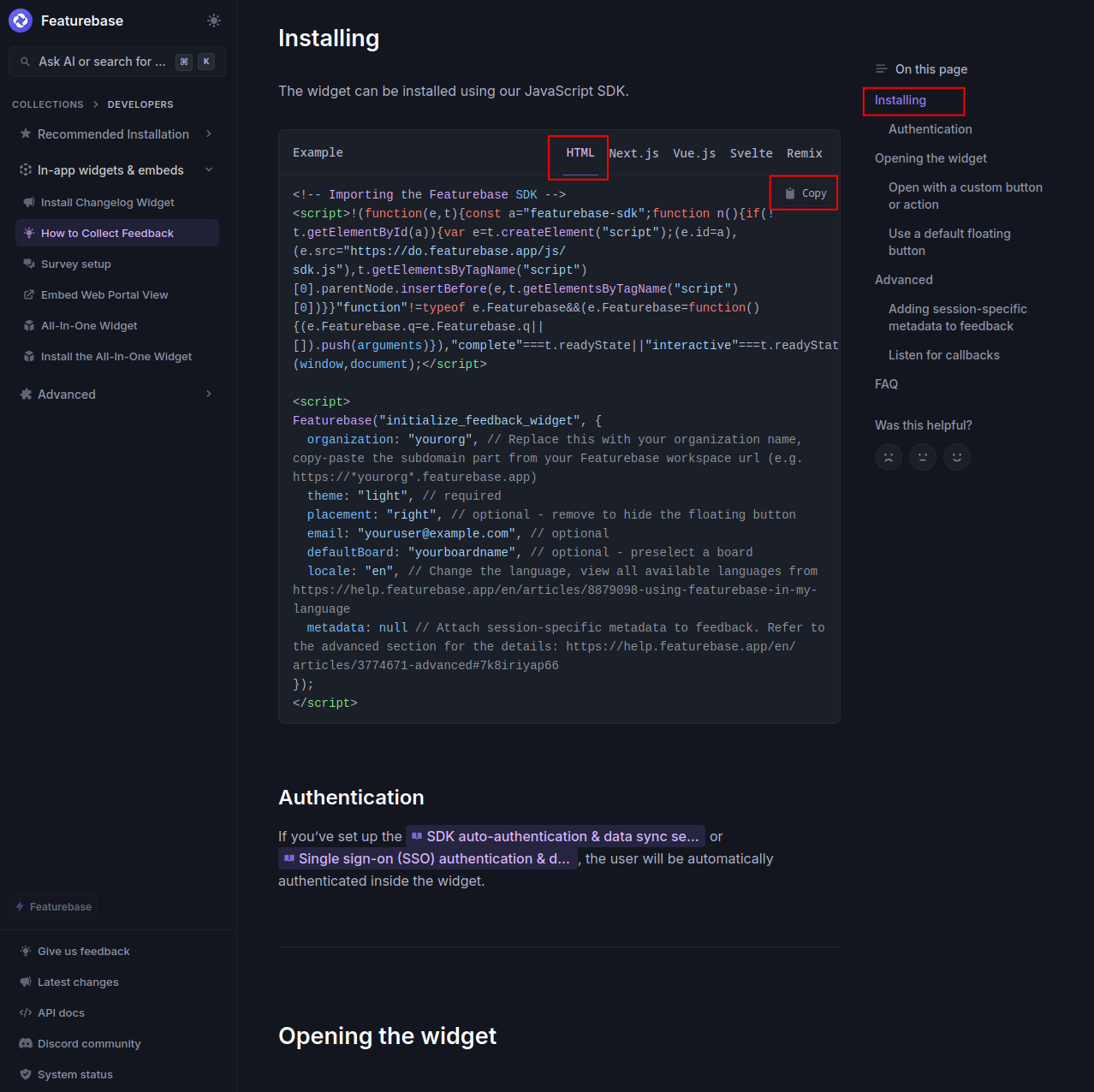Open Install Changelog Widget article
The height and width of the screenshot is (1092, 1094).
(x=108, y=203)
